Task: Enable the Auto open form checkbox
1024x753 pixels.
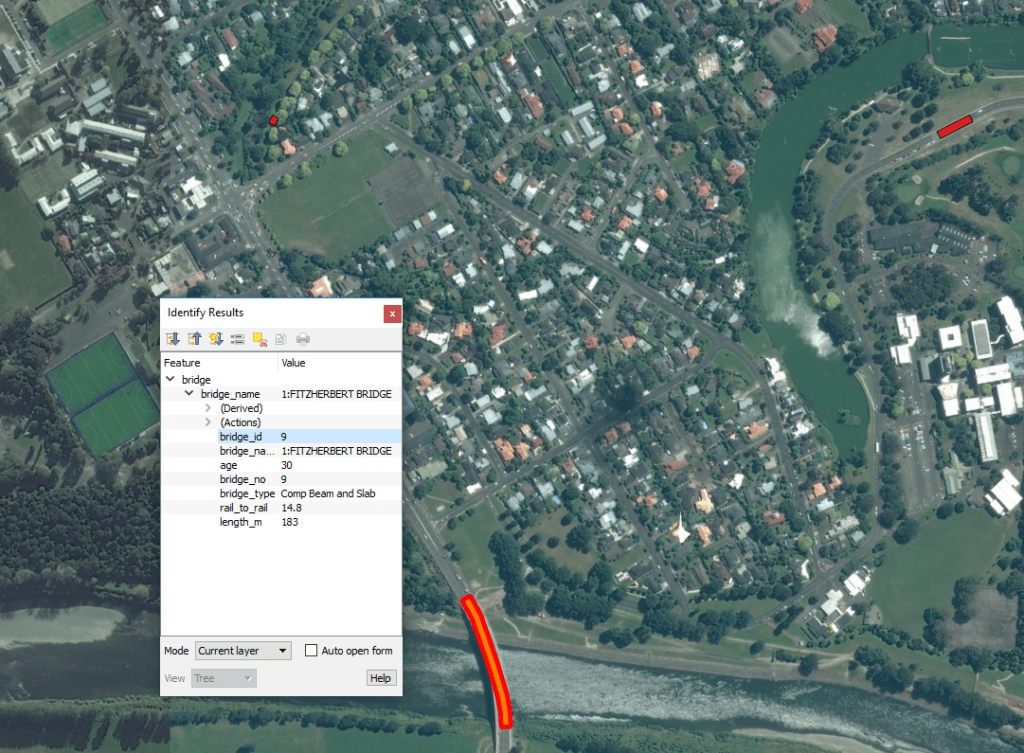Action: 313,650
